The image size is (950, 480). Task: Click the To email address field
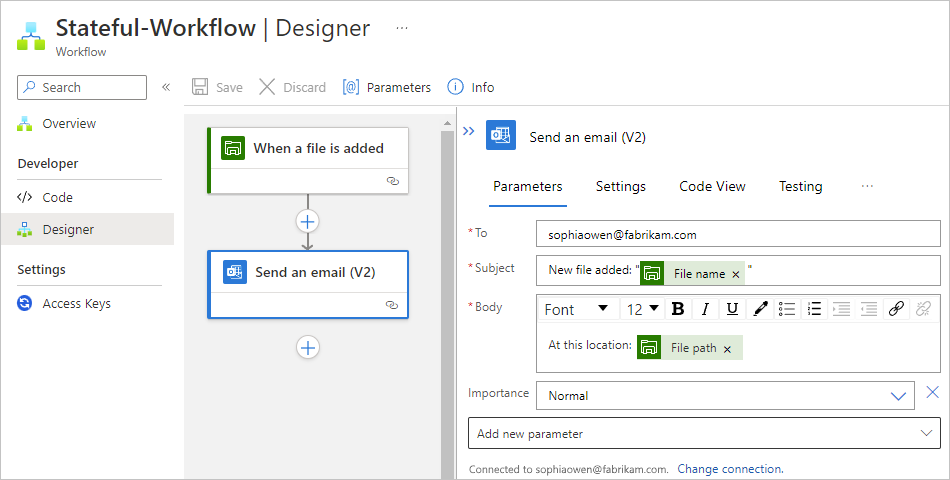pos(738,234)
